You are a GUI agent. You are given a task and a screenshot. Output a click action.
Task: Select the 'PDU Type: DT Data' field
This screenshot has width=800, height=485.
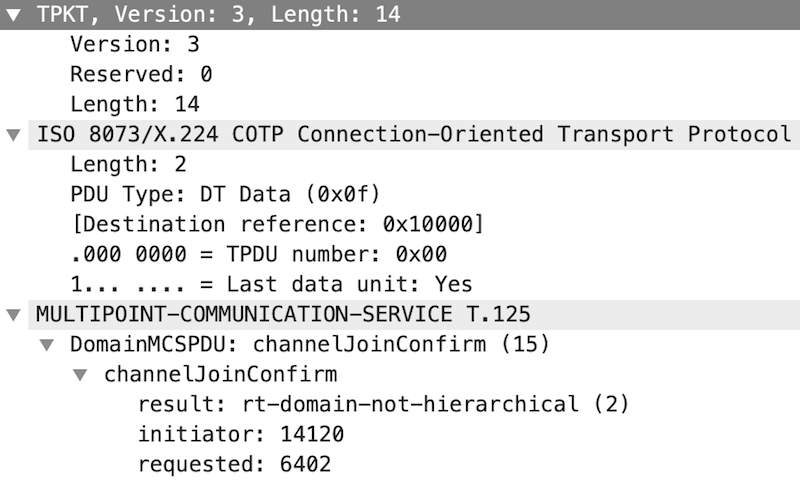[225, 194]
